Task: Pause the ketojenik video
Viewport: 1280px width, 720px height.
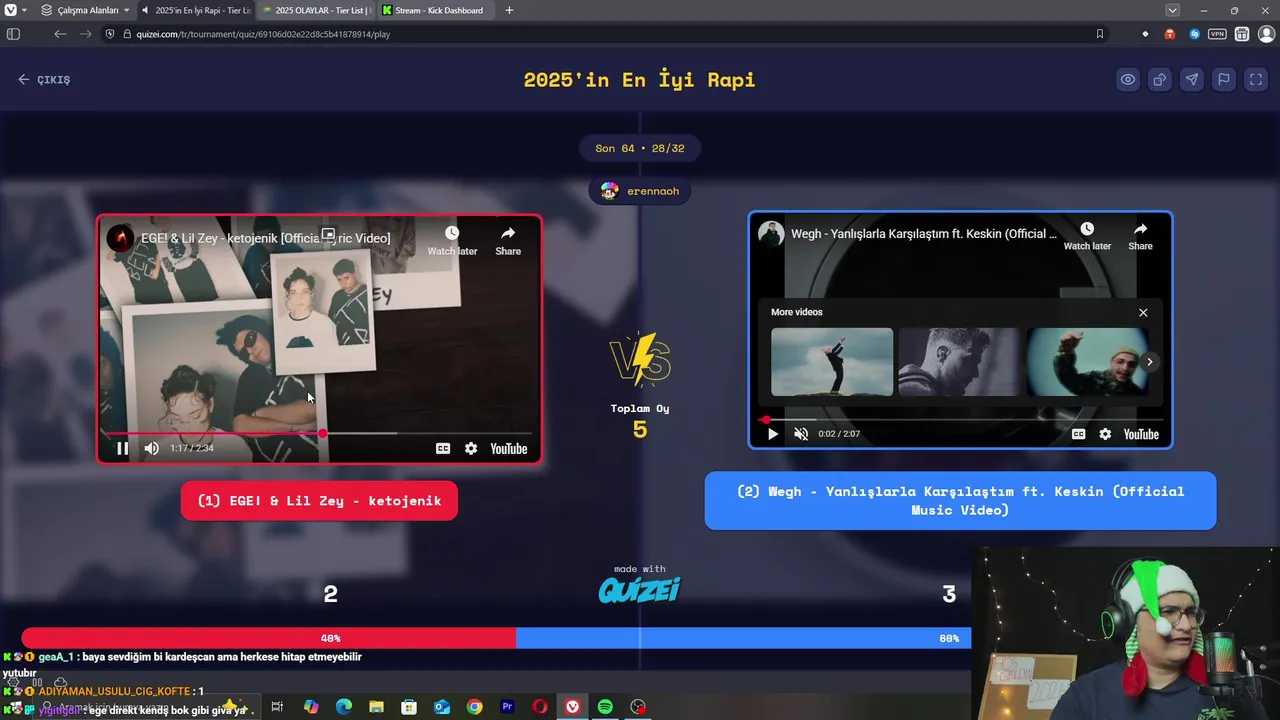Action: (122, 449)
